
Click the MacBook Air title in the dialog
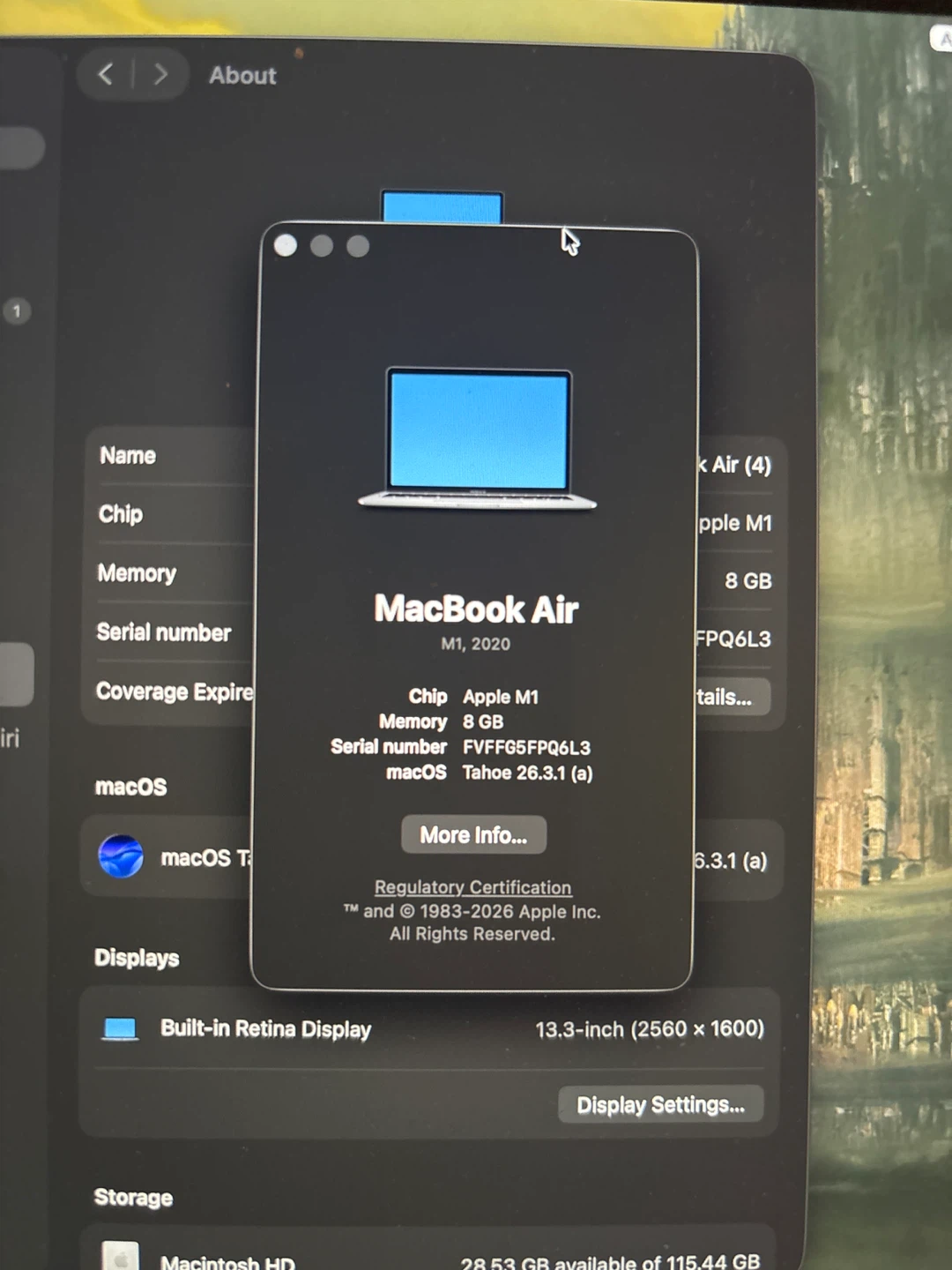coord(476,609)
